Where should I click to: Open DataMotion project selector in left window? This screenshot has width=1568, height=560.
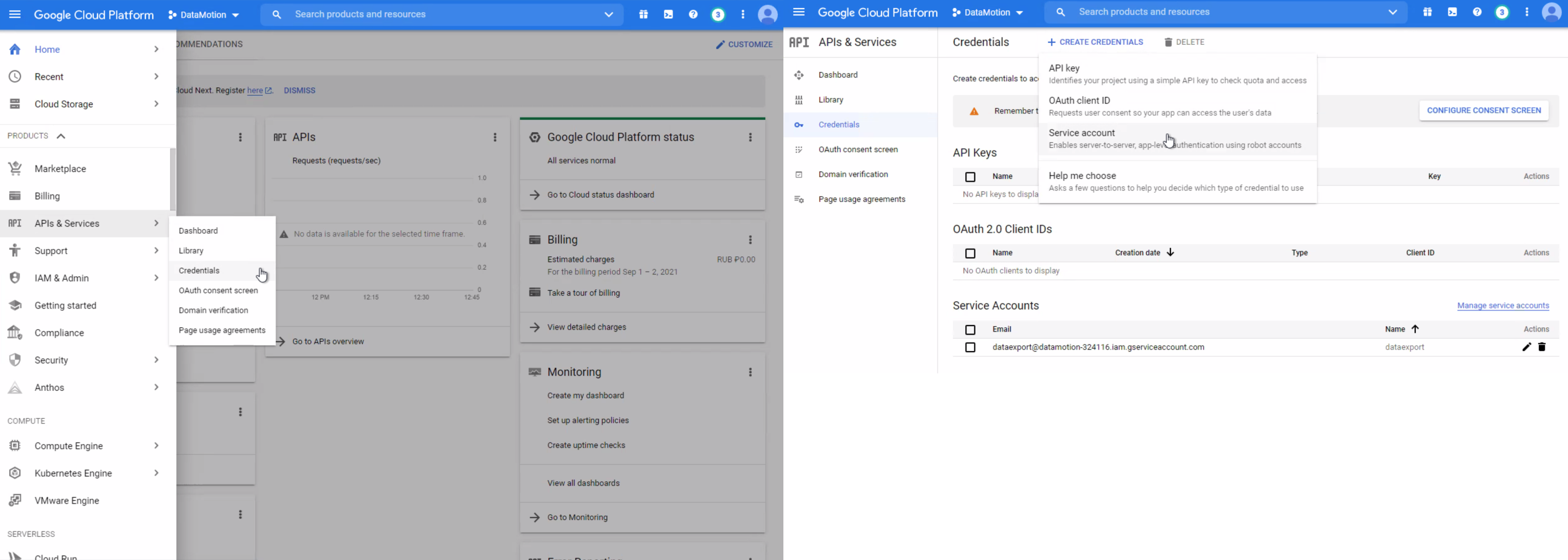tap(204, 15)
